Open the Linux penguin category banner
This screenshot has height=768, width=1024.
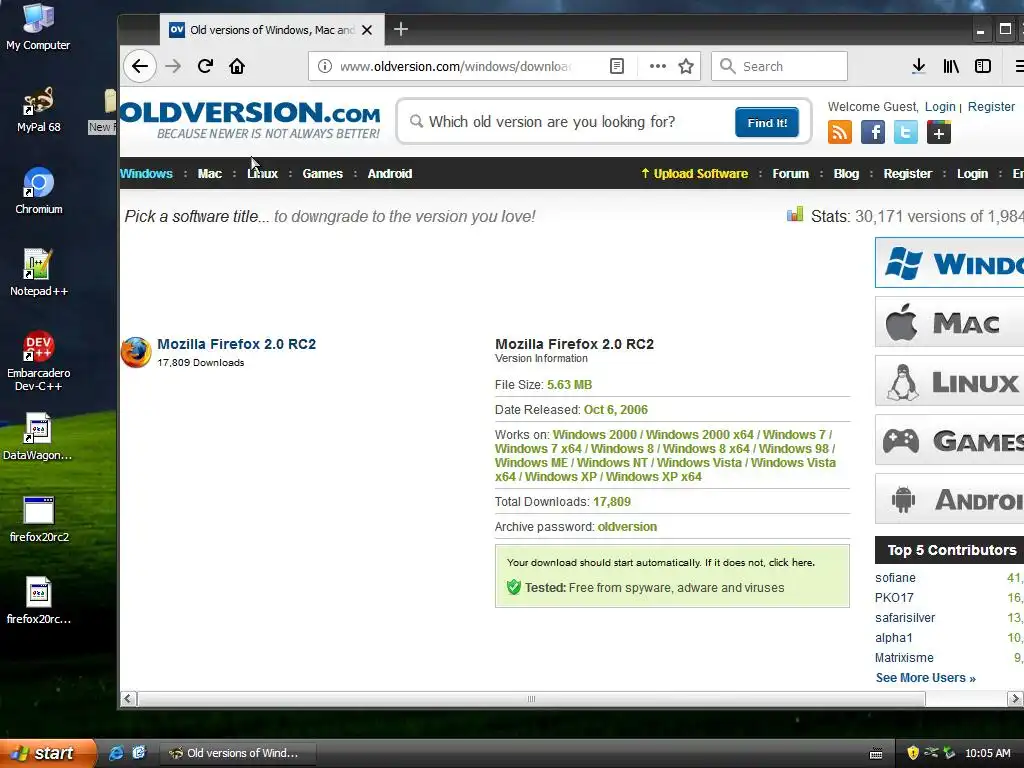point(950,381)
